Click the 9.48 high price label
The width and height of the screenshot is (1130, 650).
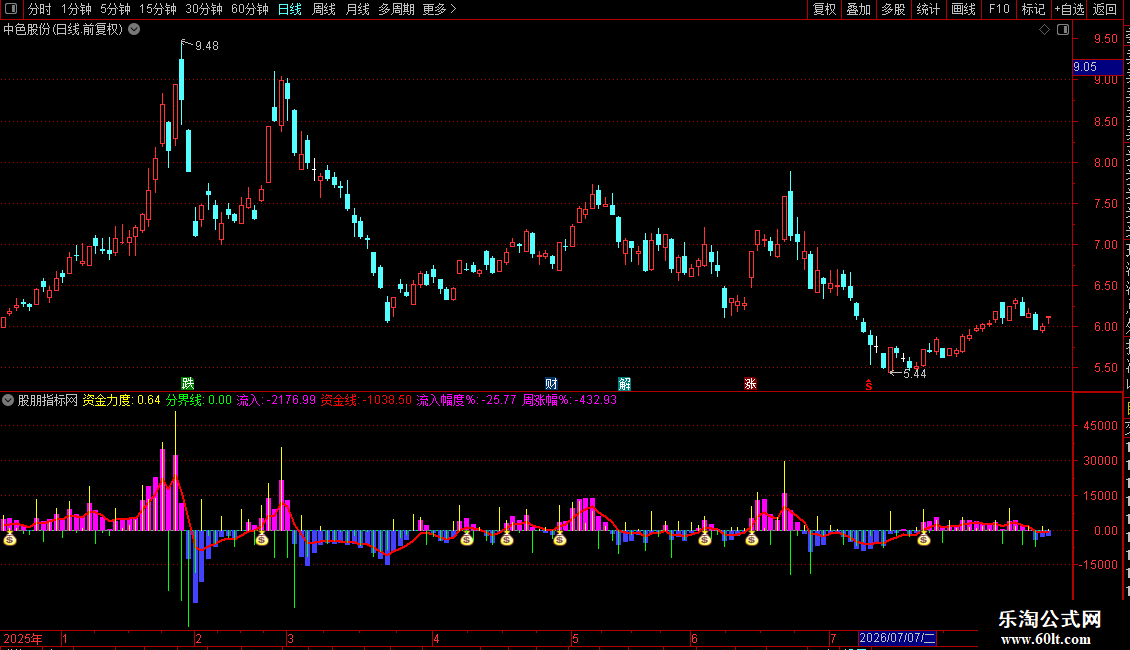pyautogui.click(x=207, y=45)
